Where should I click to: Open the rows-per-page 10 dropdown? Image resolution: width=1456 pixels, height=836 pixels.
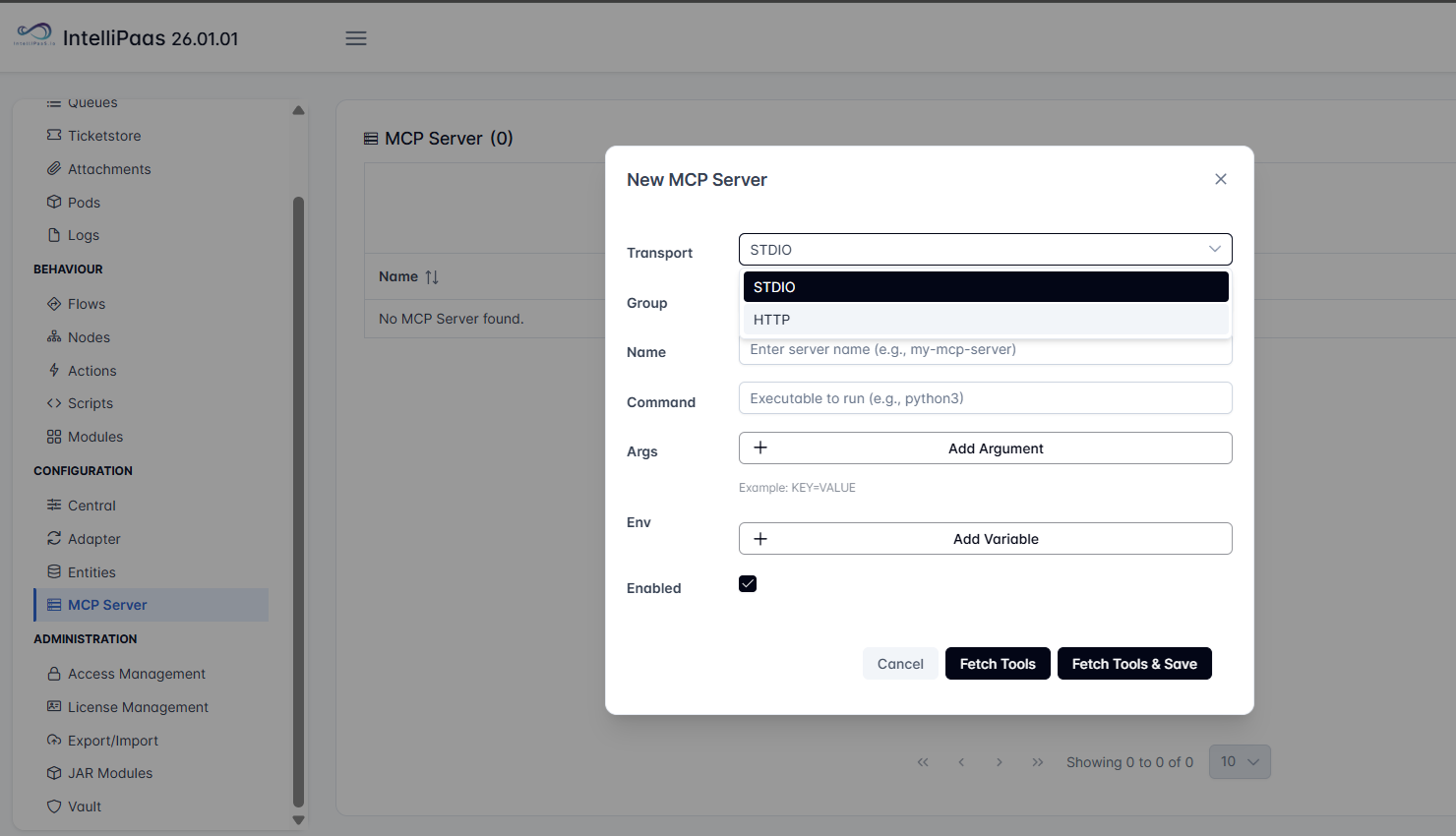coord(1240,761)
